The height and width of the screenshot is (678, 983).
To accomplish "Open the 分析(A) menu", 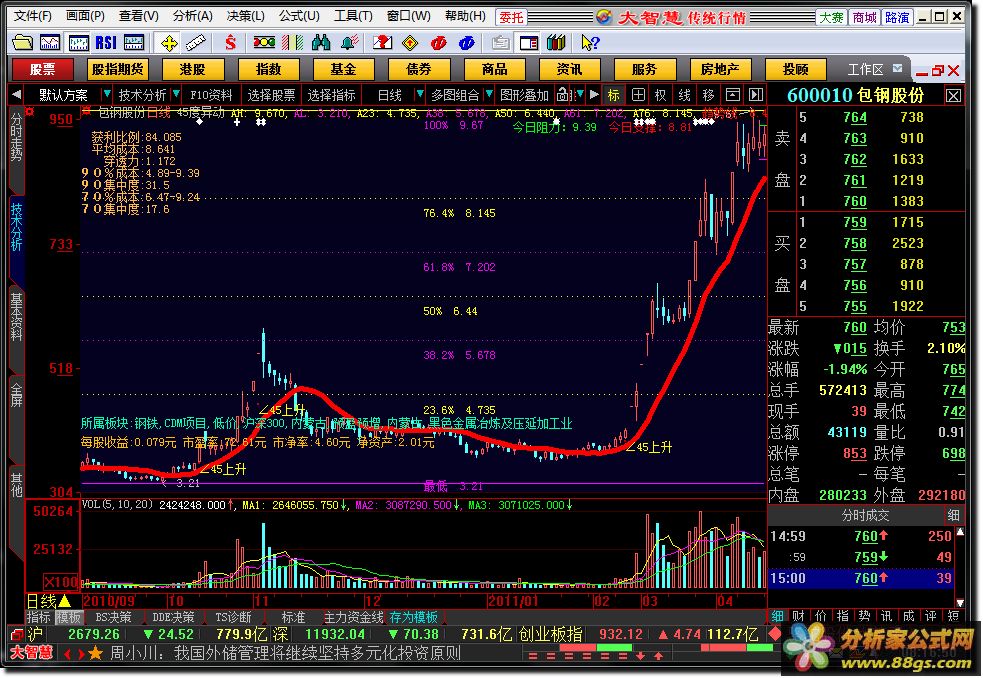I will 192,16.
